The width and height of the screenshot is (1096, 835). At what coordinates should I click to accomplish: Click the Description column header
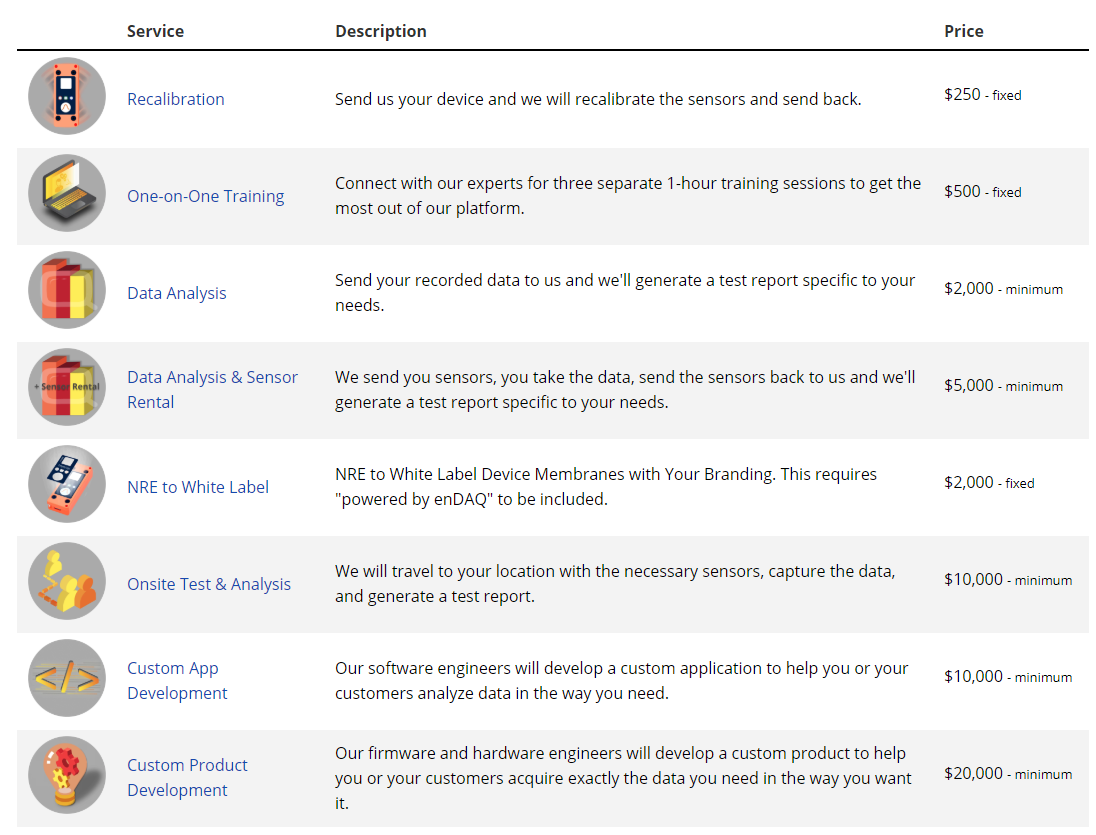[x=381, y=31]
